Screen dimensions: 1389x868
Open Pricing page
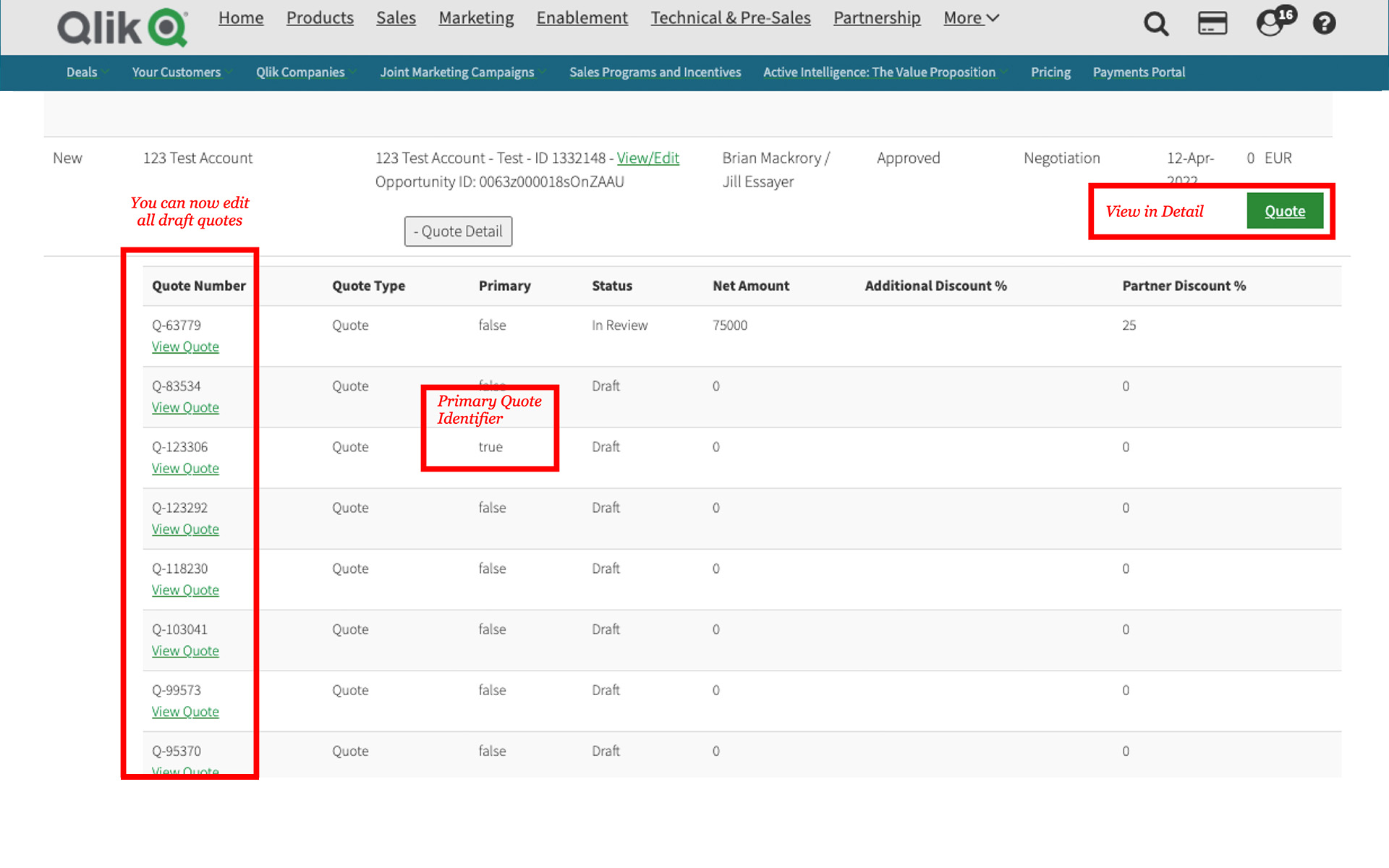click(x=1050, y=72)
